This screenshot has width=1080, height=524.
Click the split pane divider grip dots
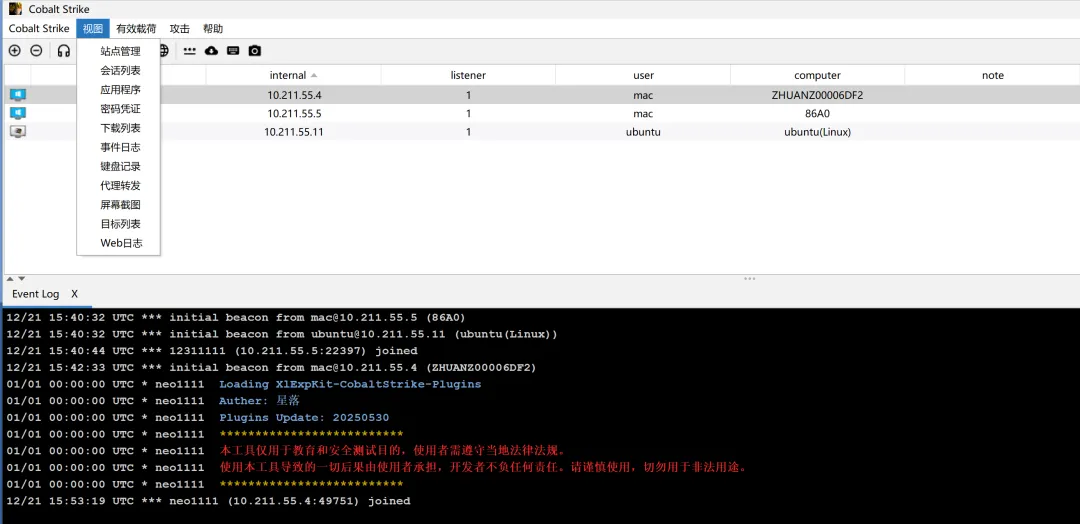[749, 279]
